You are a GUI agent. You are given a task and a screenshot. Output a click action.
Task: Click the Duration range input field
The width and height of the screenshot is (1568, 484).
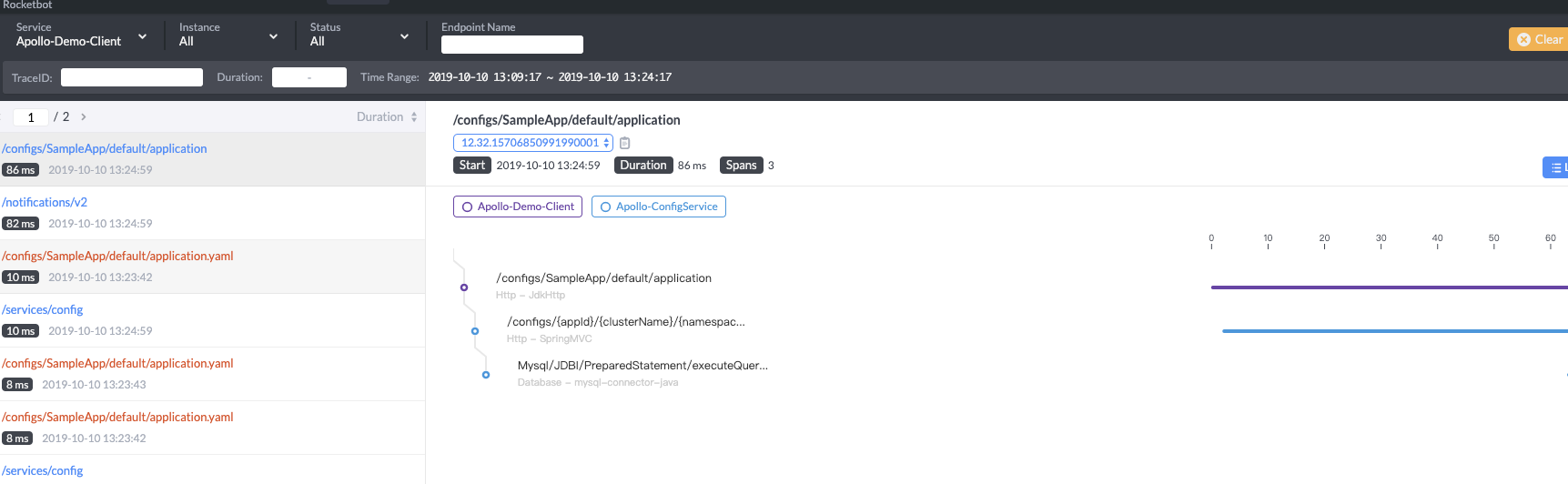tap(309, 77)
